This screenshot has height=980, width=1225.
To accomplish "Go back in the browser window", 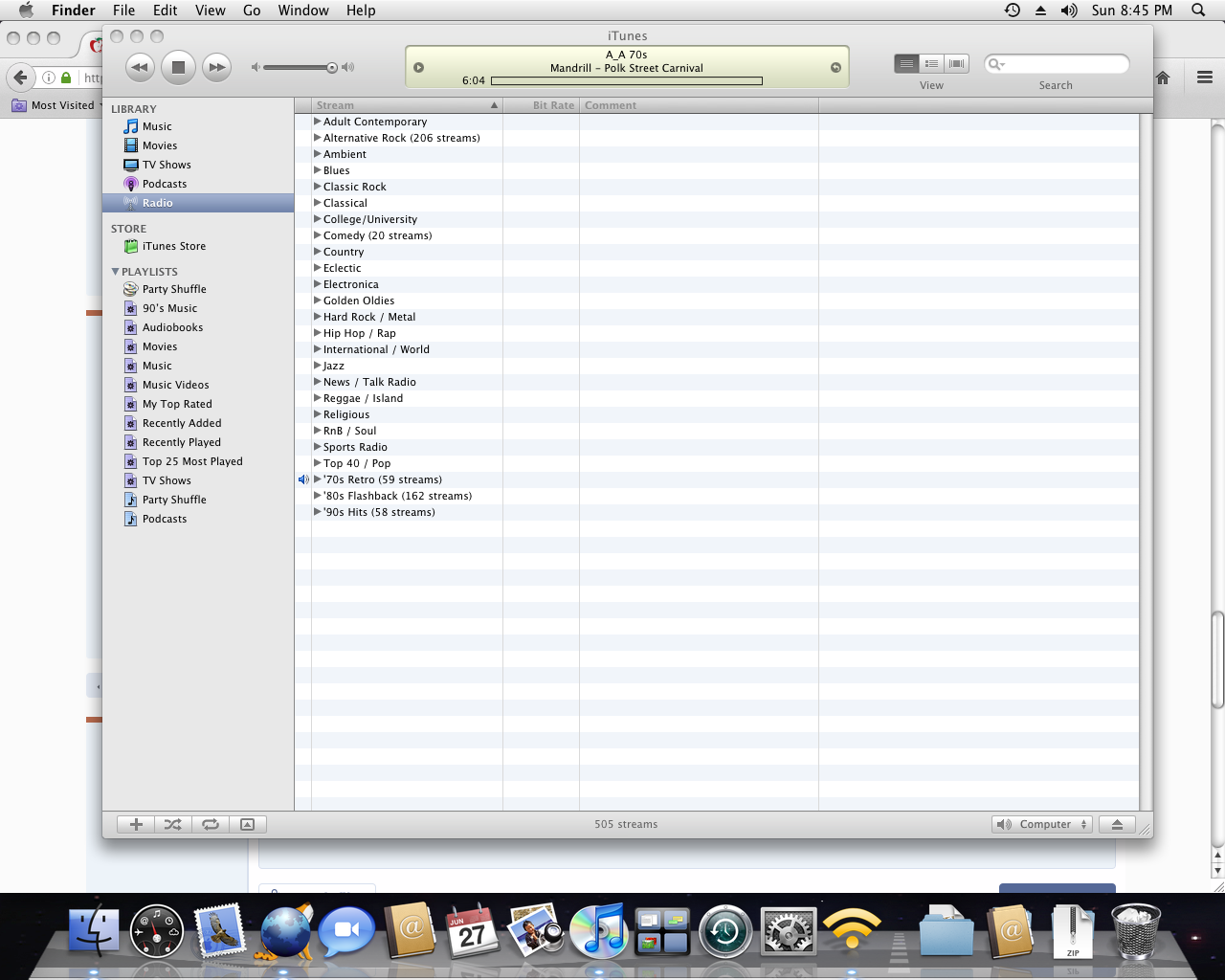I will (20, 78).
